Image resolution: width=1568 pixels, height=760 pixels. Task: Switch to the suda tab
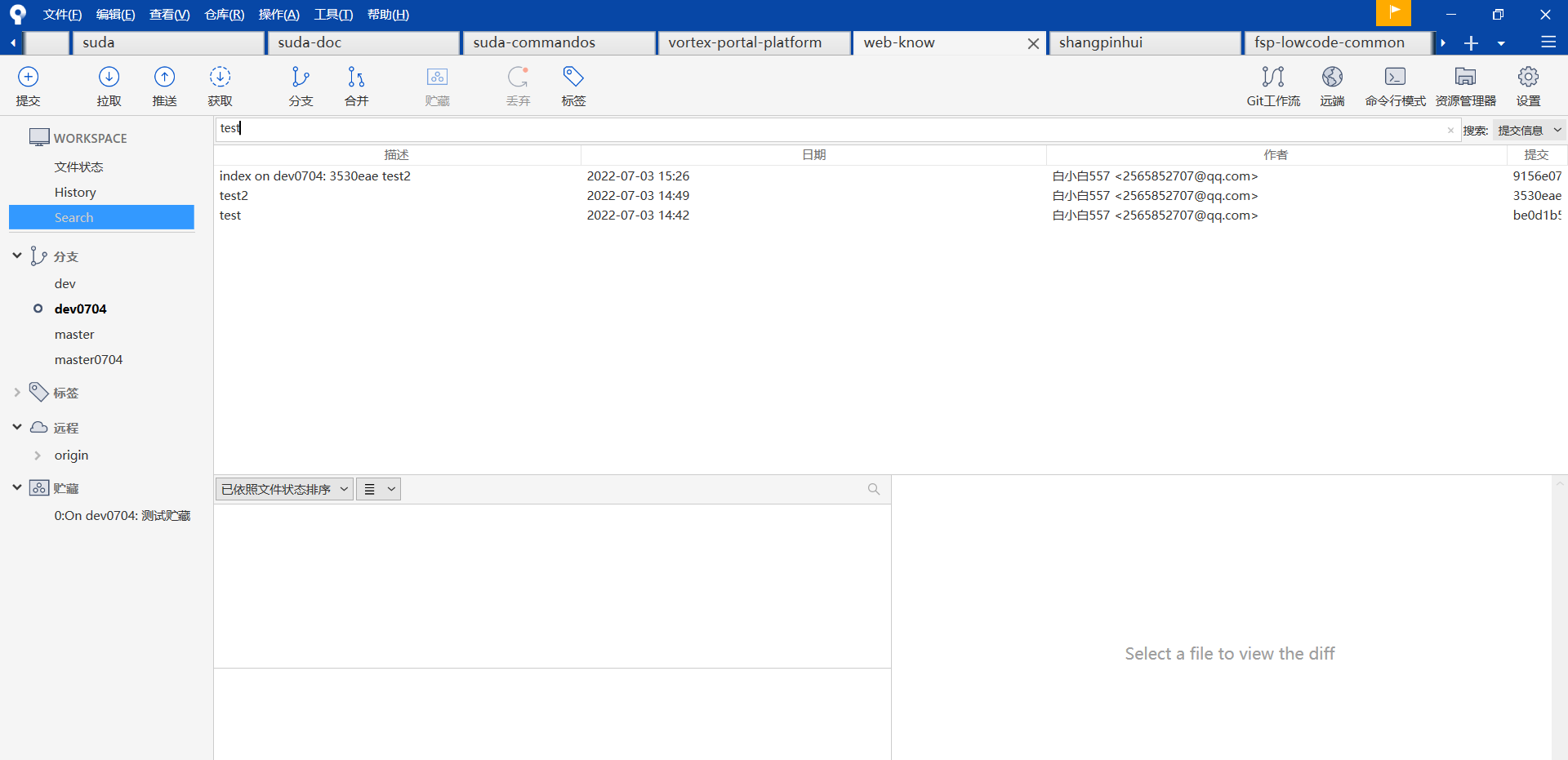(168, 42)
